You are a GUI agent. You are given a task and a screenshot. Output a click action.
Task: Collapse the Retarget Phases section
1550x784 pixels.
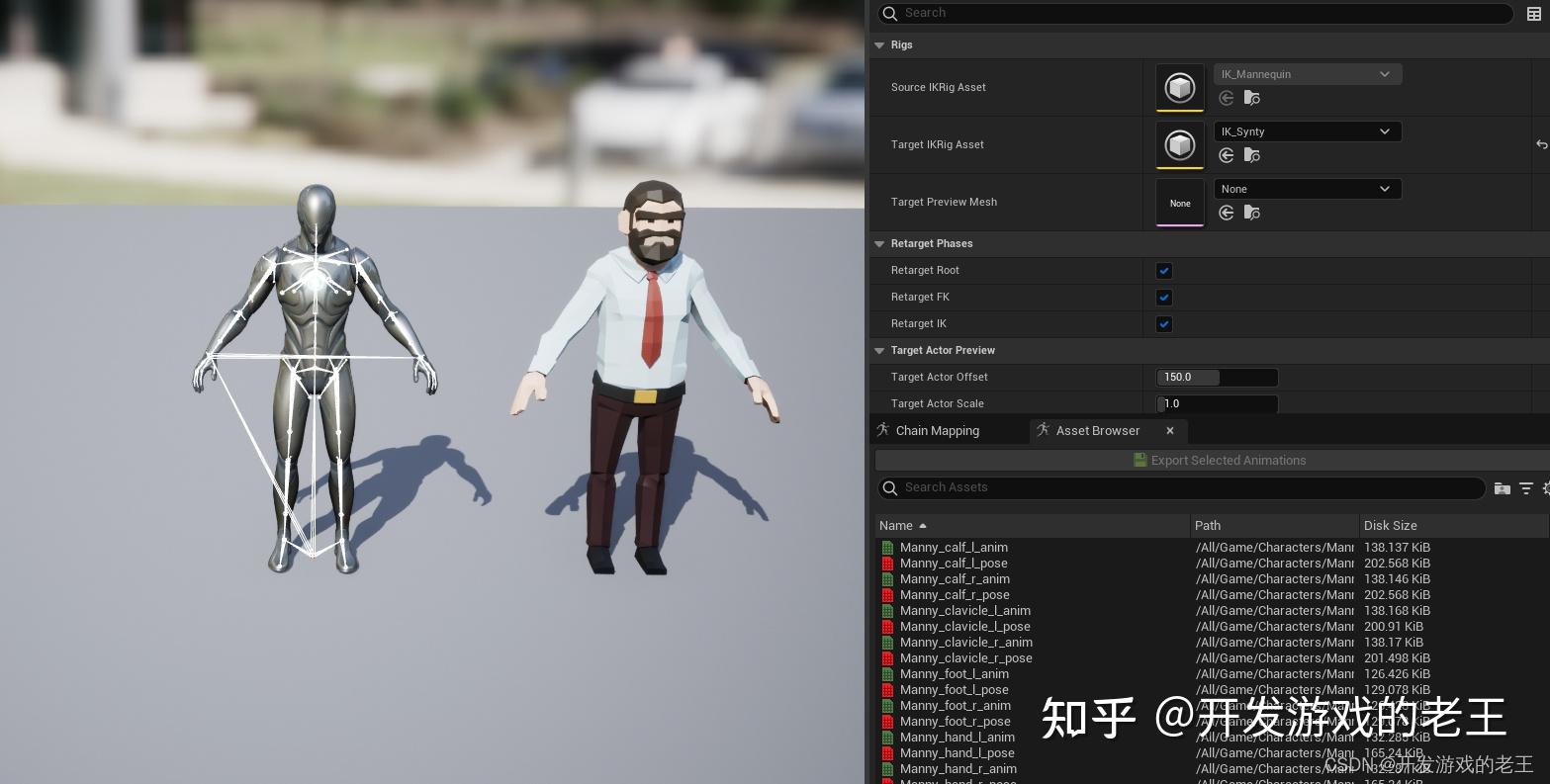[x=879, y=243]
